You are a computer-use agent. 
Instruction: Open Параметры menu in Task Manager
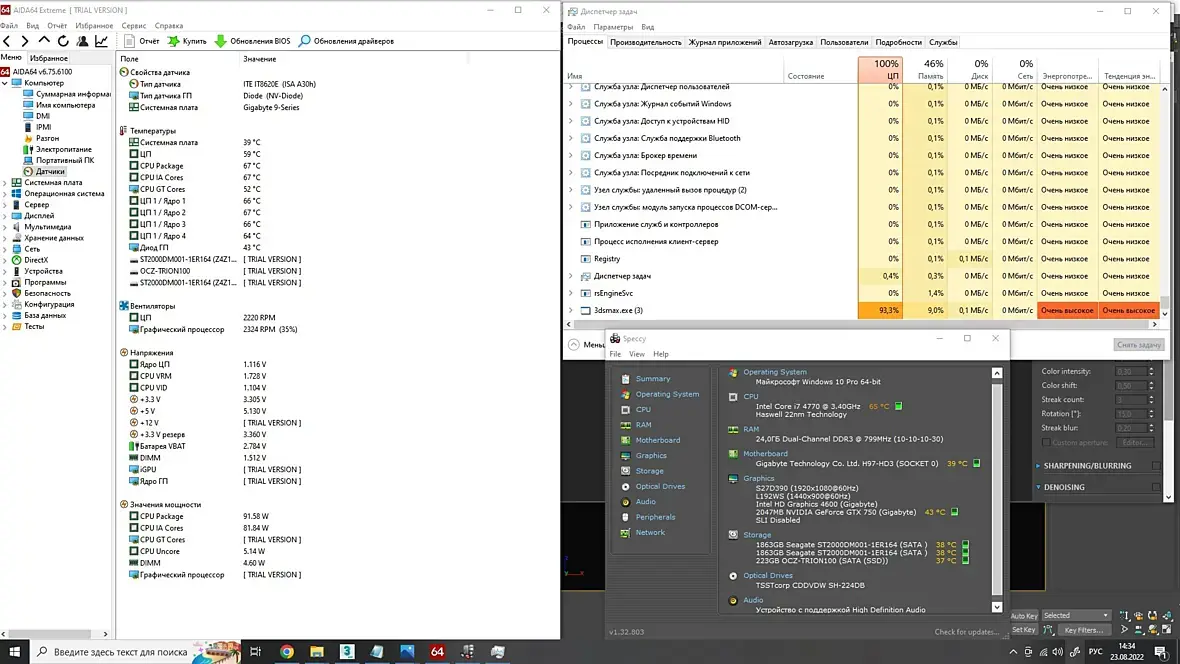click(613, 27)
